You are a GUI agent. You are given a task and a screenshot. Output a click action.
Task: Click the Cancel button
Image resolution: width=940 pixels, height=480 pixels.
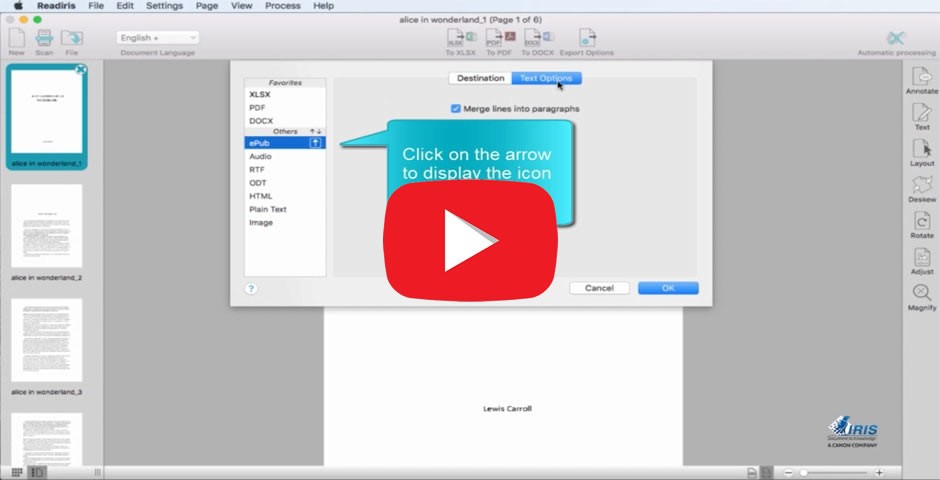[x=599, y=288]
